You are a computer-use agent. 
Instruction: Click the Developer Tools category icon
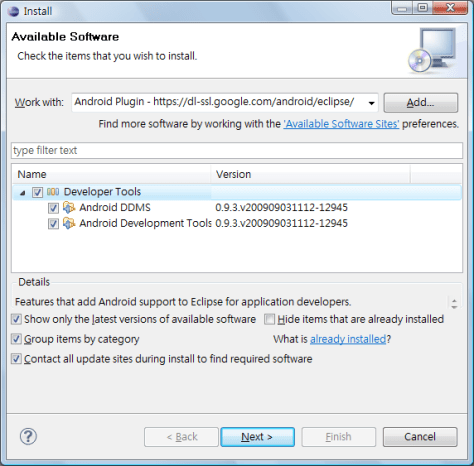53,192
